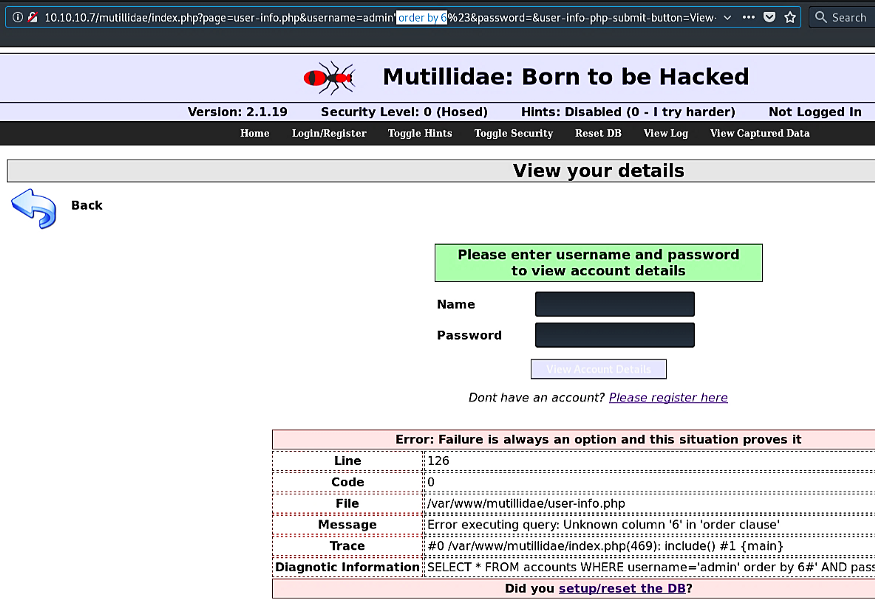Click the Unknown column '6' error message
Screen dimensions: 875x605
(603, 525)
